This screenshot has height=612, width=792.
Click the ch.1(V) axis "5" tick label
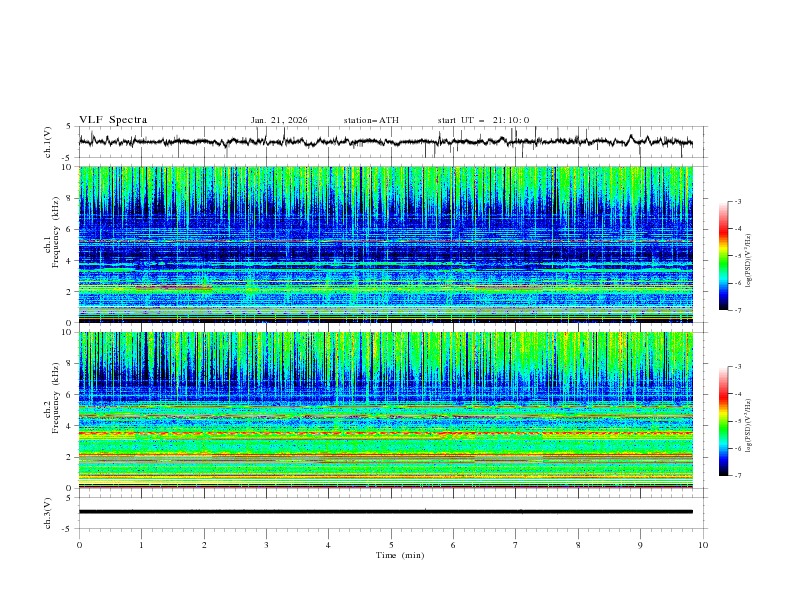tap(70, 127)
